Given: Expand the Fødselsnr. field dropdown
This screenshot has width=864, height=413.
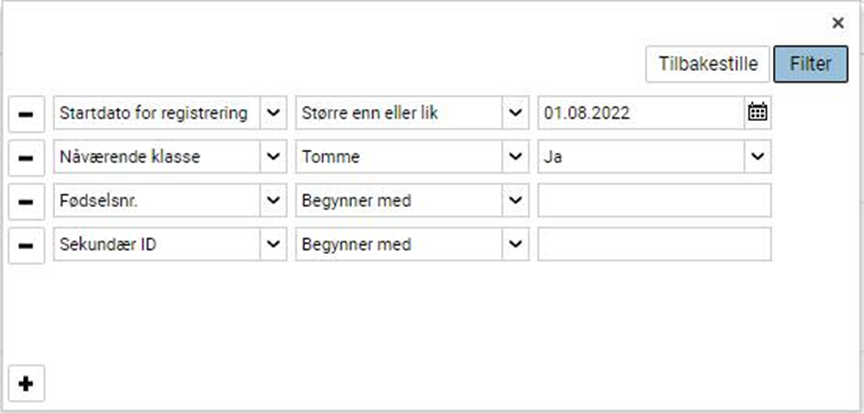Looking at the screenshot, I should (273, 201).
